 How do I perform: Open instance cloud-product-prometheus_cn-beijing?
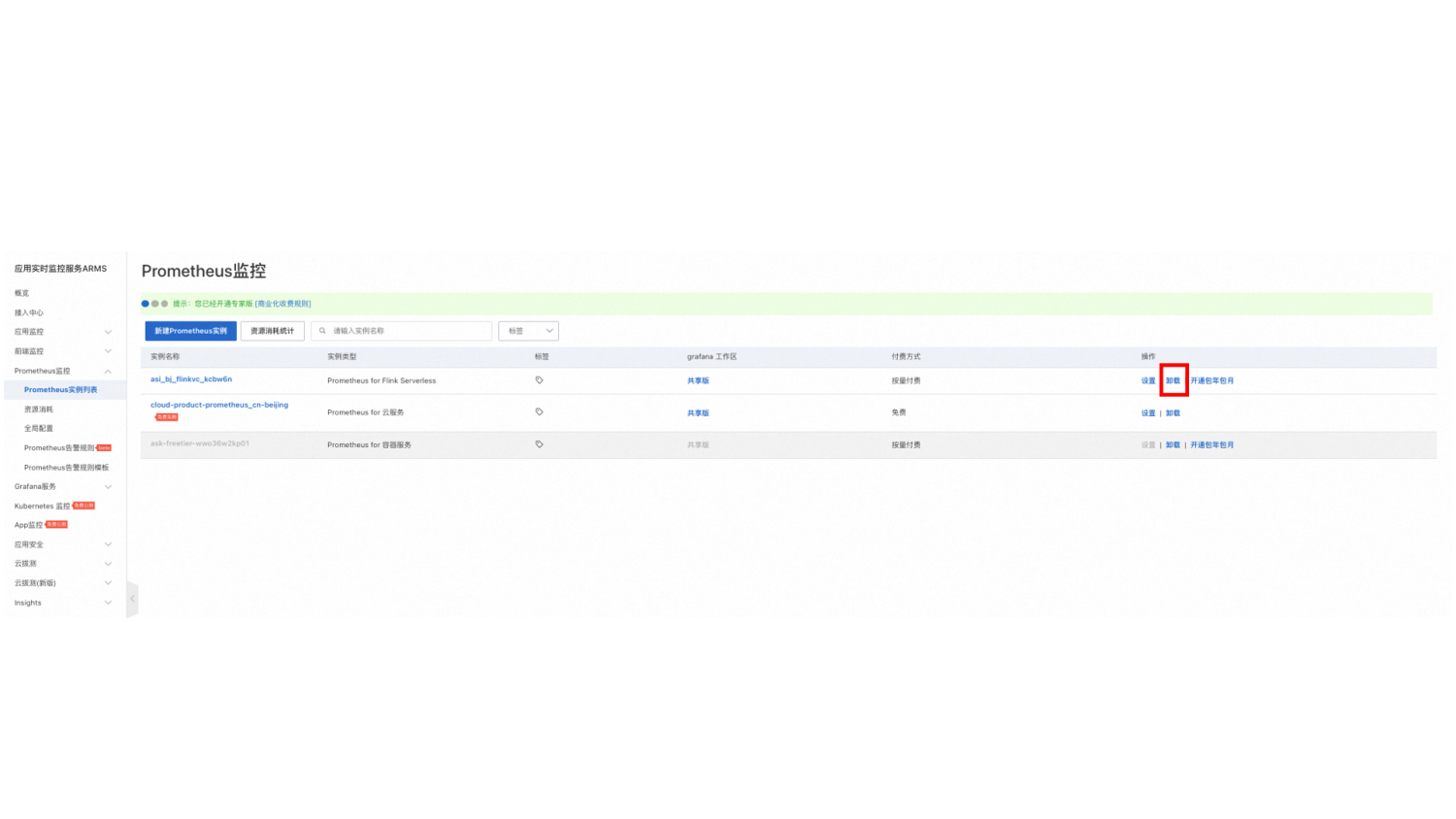pyautogui.click(x=219, y=405)
